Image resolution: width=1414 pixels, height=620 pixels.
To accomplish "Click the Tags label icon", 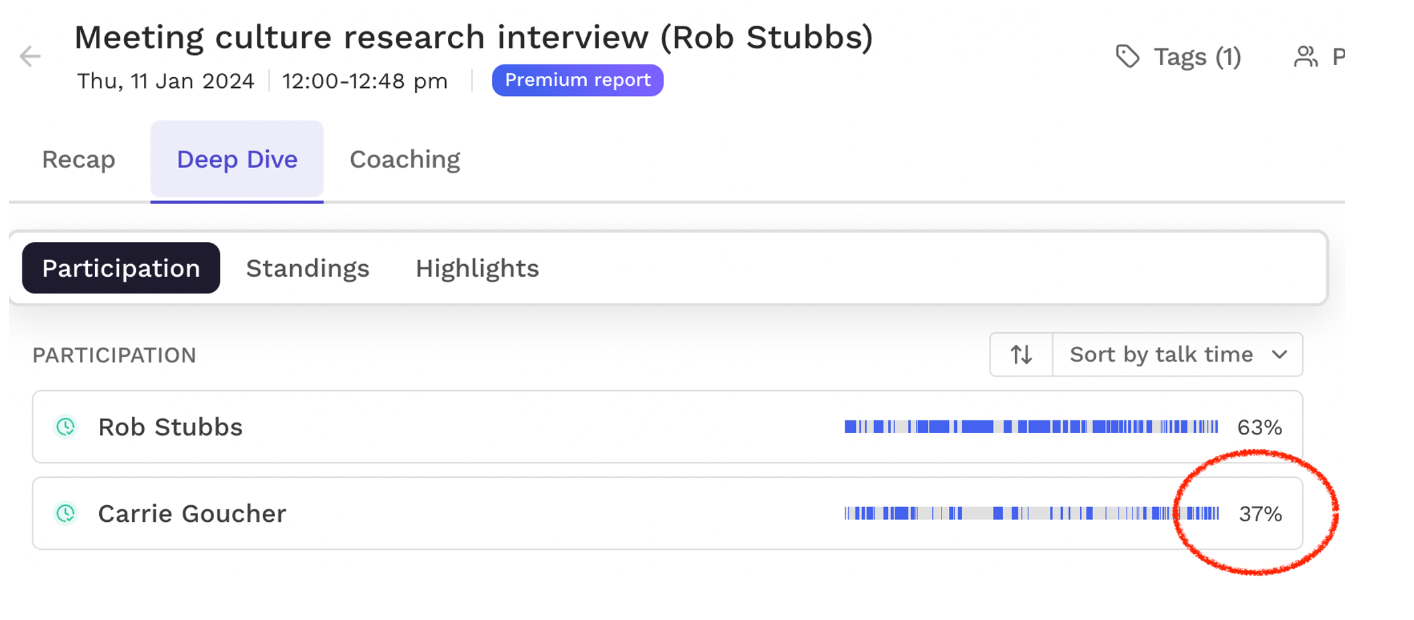I will [x=1128, y=57].
